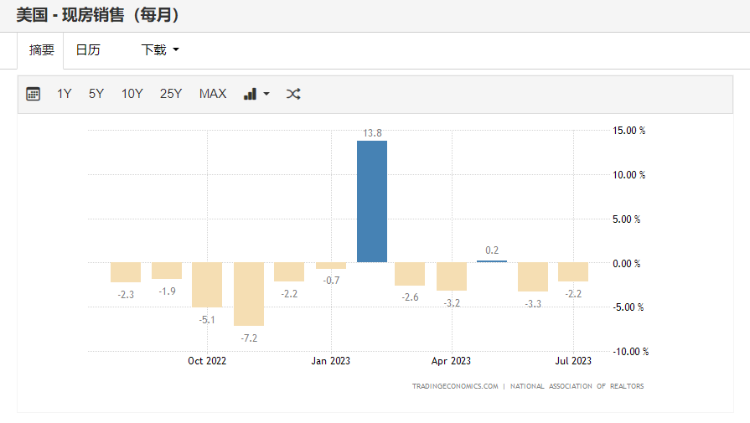Click the compare shuffle icon
Screen dimensions: 750x423
point(293,94)
